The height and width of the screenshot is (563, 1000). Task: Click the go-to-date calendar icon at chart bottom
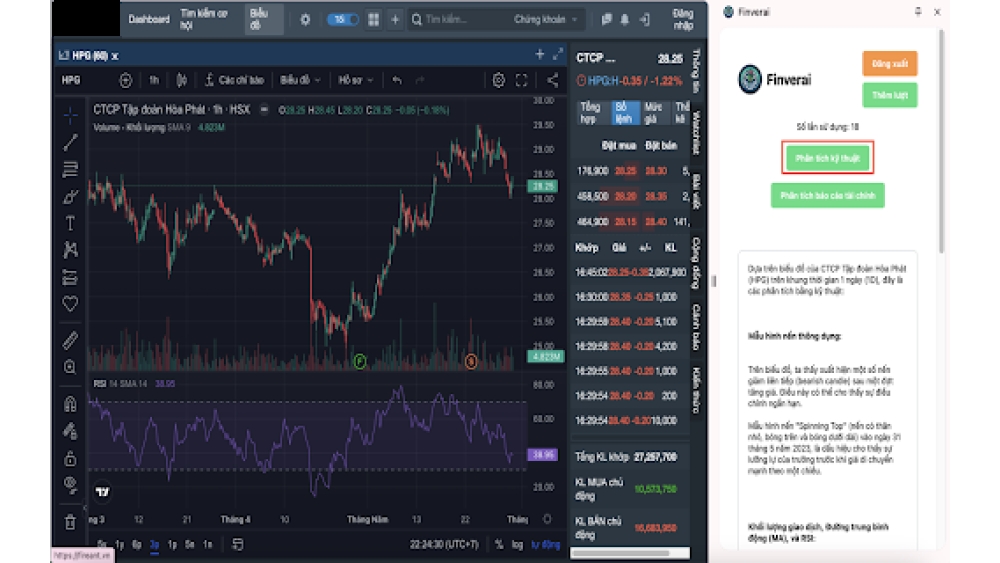[238, 545]
